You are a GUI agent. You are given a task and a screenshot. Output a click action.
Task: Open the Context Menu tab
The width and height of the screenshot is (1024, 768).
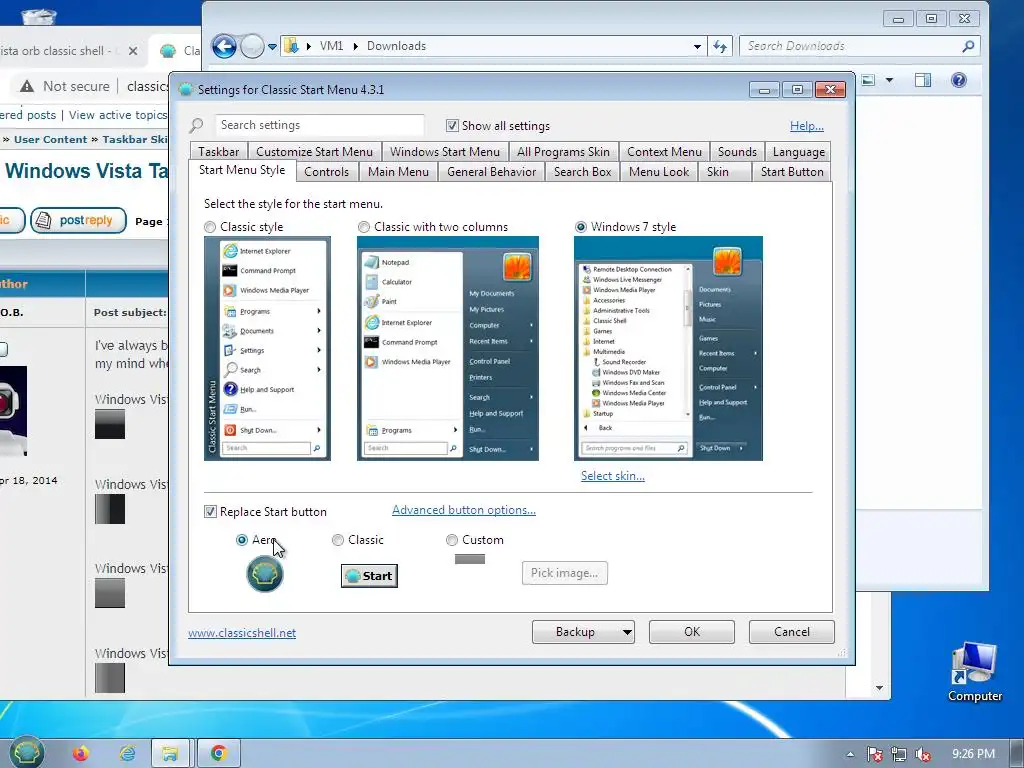point(664,152)
